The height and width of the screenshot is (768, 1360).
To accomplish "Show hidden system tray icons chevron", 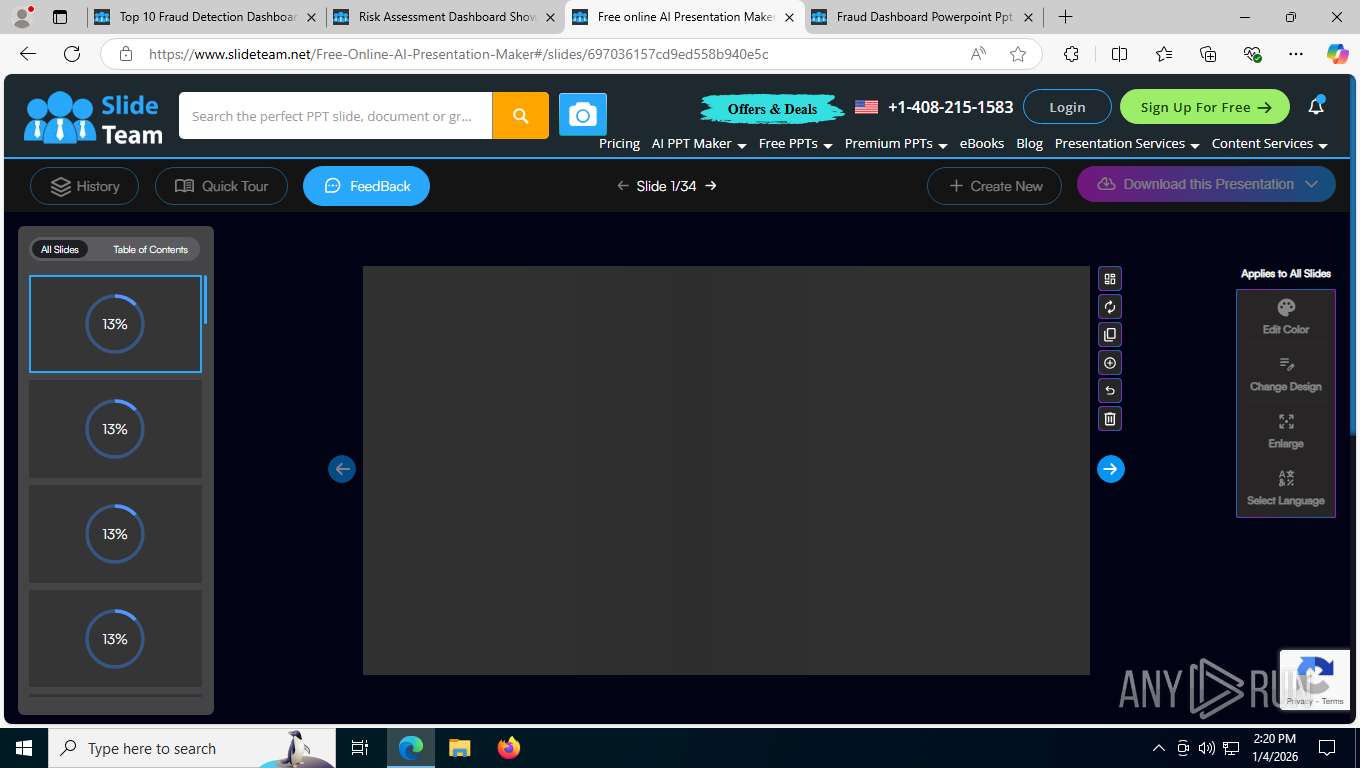I will coord(1158,748).
